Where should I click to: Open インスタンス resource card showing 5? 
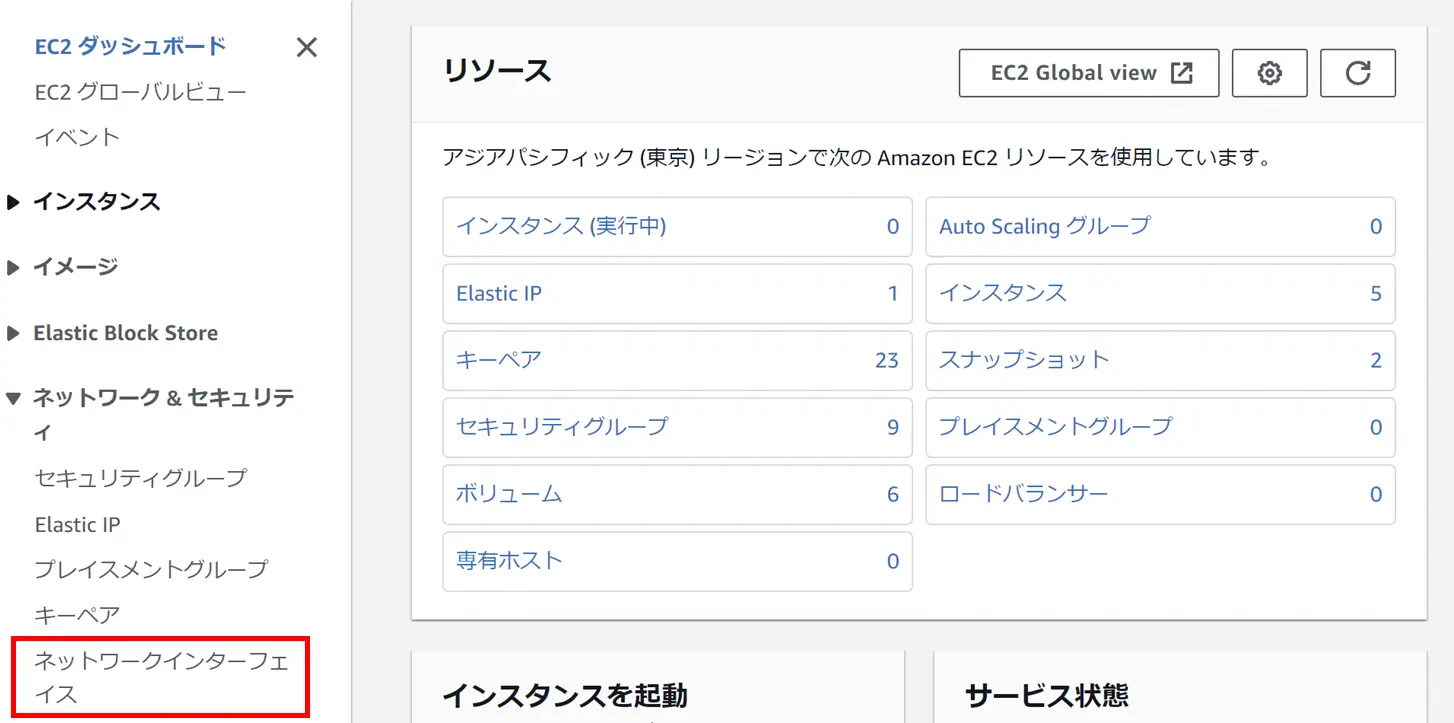[x=1160, y=294]
